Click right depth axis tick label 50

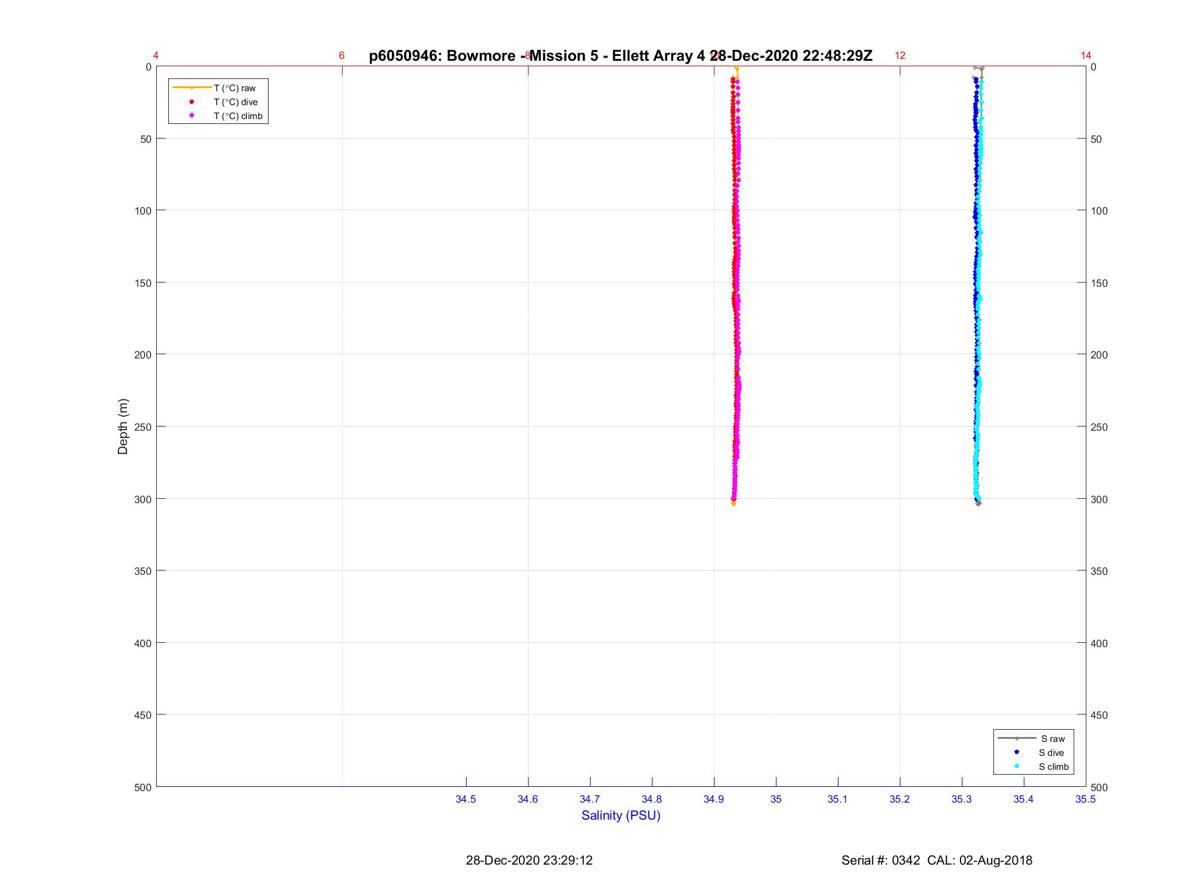1097,139
